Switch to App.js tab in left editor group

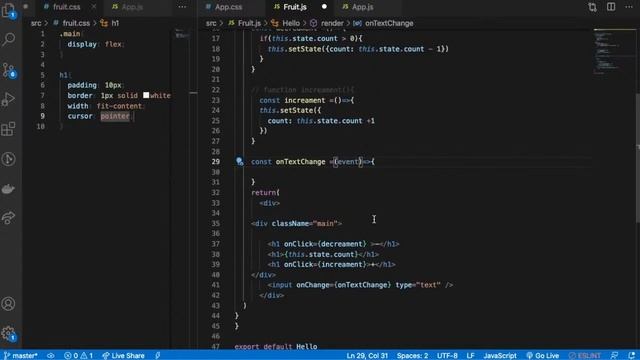point(132,7)
